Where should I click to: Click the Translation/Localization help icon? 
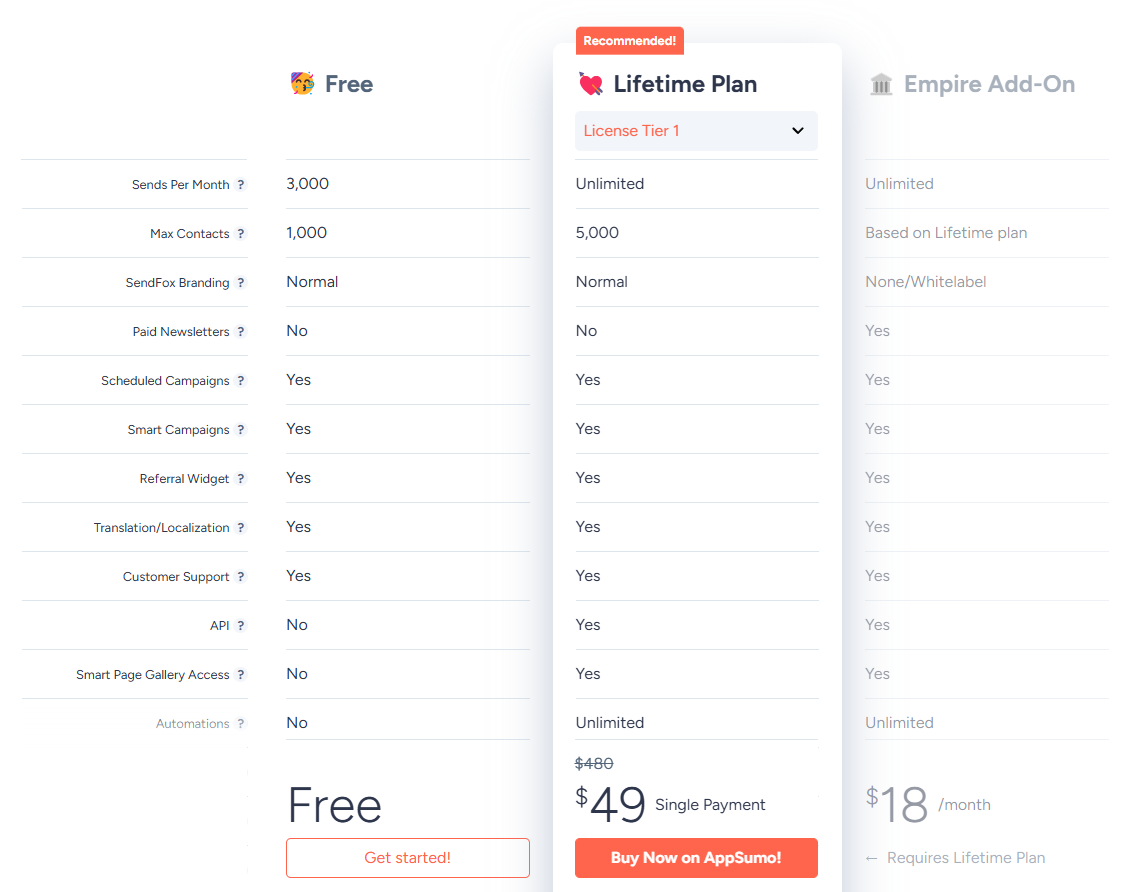click(241, 527)
